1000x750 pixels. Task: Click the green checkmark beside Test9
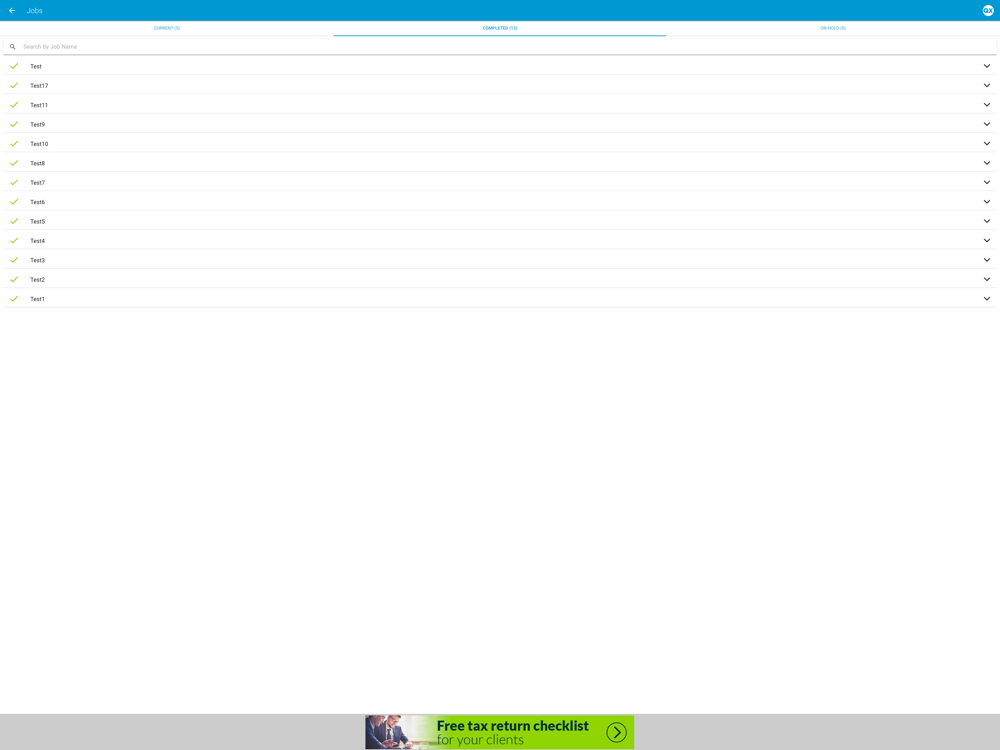[x=14, y=124]
